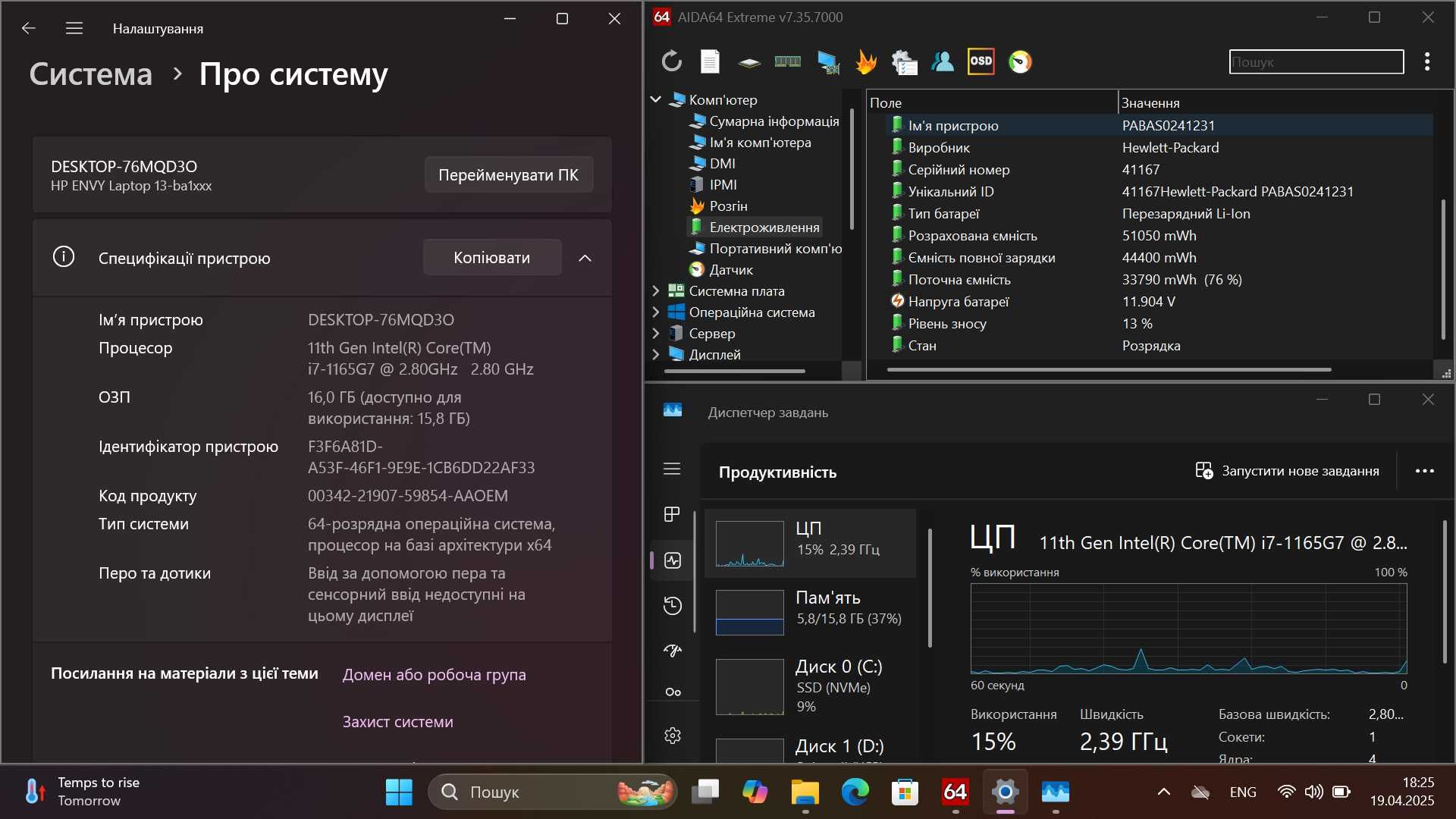Collapse the Комп'ютер tree node
This screenshot has height=819, width=1456.
click(656, 99)
